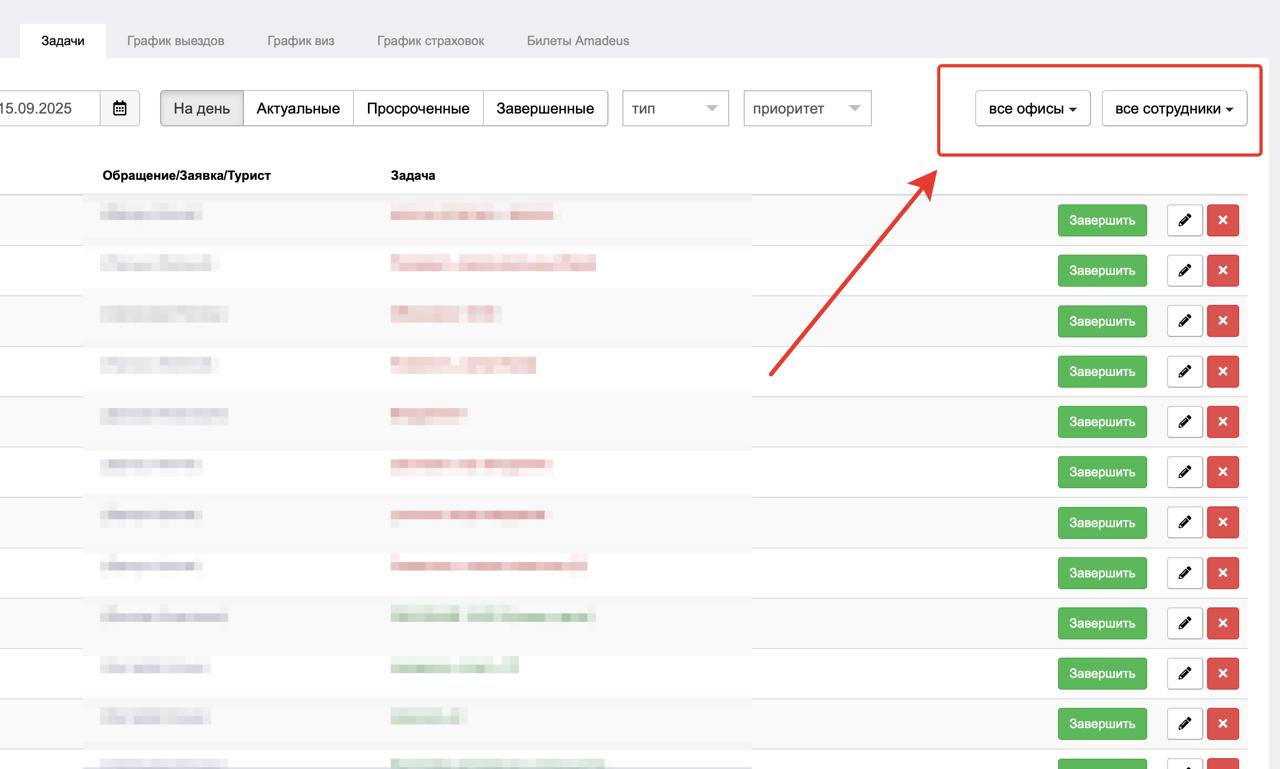Edit the seventh row task via pencil

click(1185, 522)
